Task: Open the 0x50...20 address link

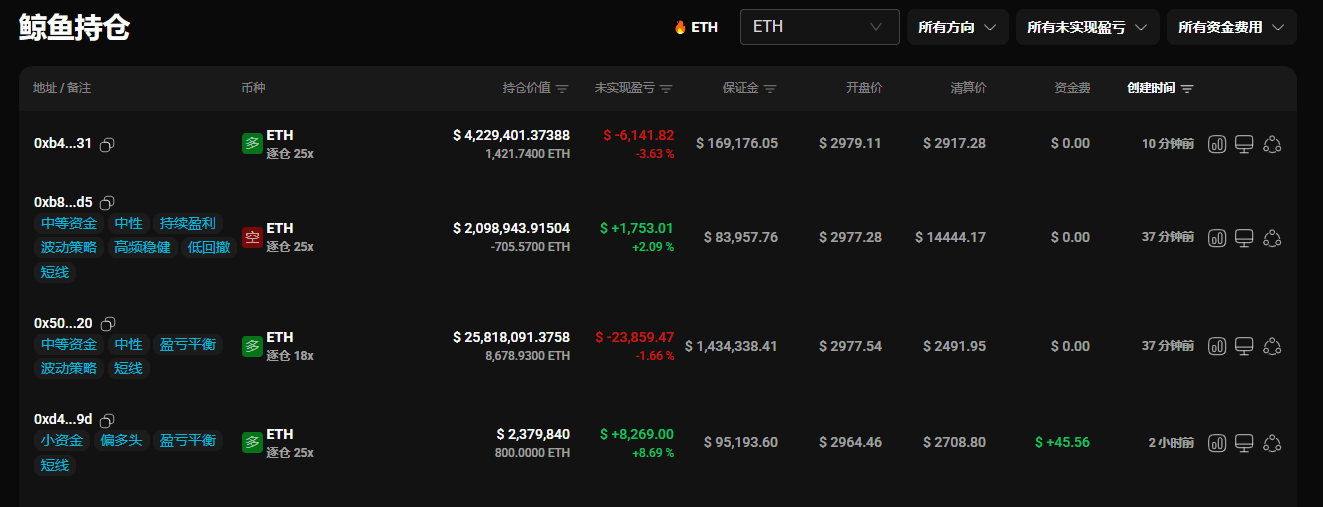Action: [63, 323]
